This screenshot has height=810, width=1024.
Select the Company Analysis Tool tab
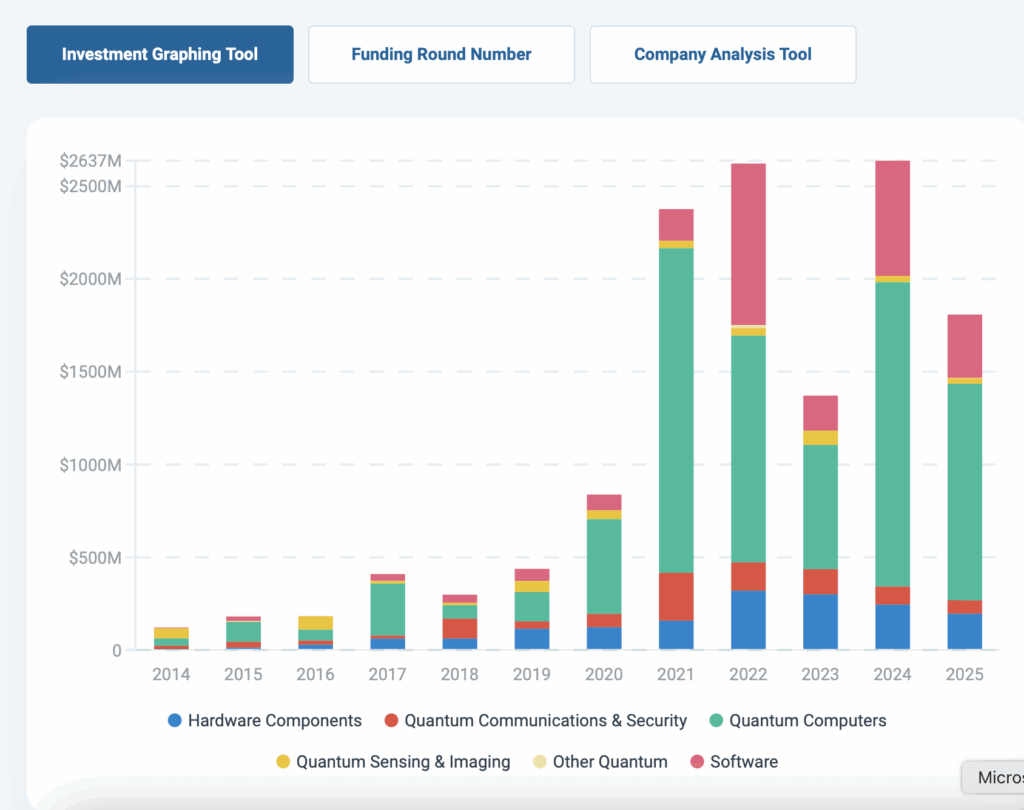click(x=722, y=54)
